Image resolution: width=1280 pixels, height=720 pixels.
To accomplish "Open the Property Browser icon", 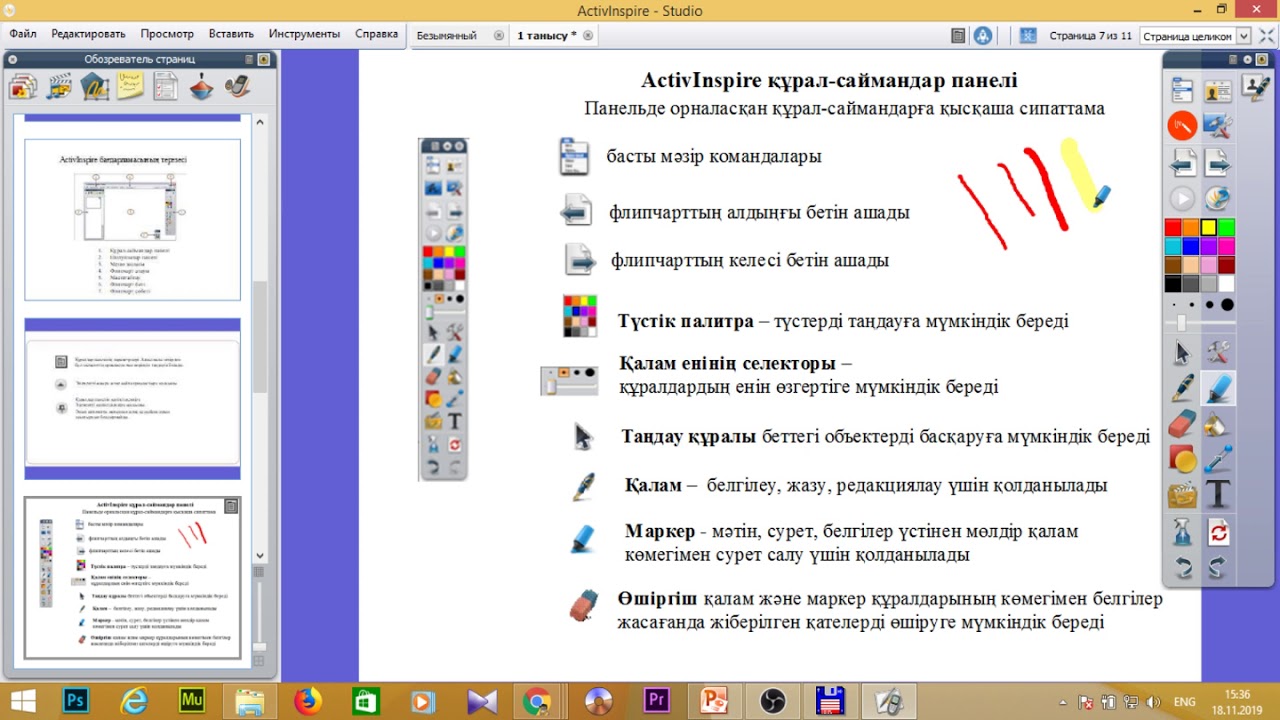I will (x=165, y=86).
